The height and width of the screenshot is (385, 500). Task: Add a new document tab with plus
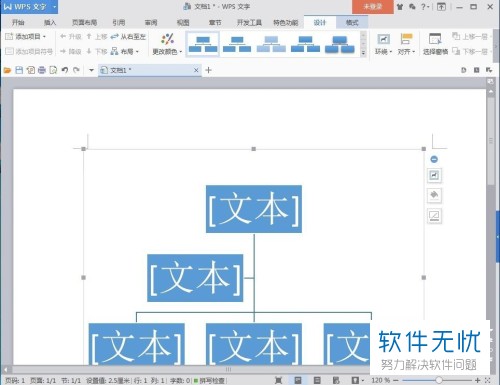click(x=208, y=70)
